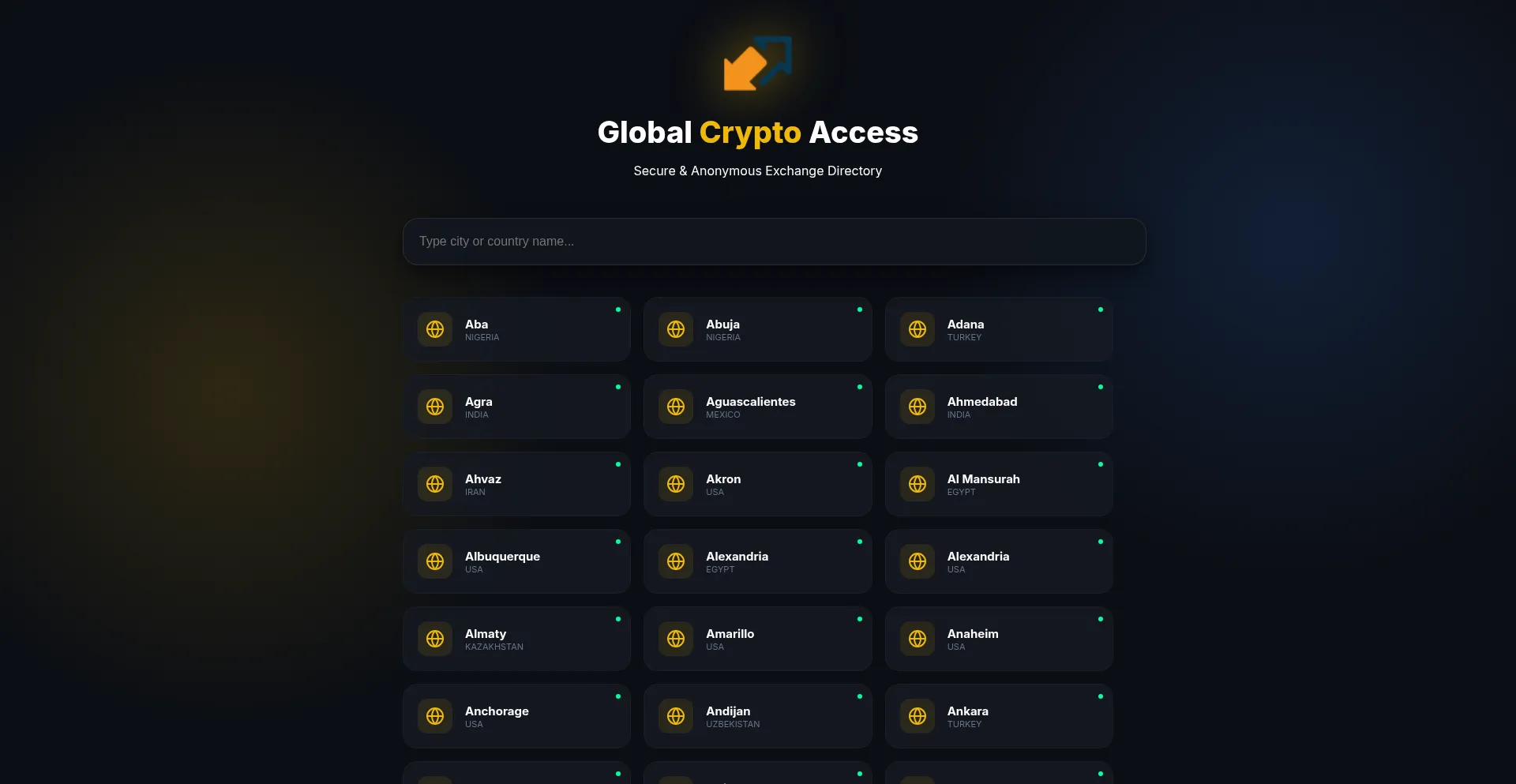The width and height of the screenshot is (1516, 784).
Task: Click the globe icon beside Abuja
Action: (677, 329)
